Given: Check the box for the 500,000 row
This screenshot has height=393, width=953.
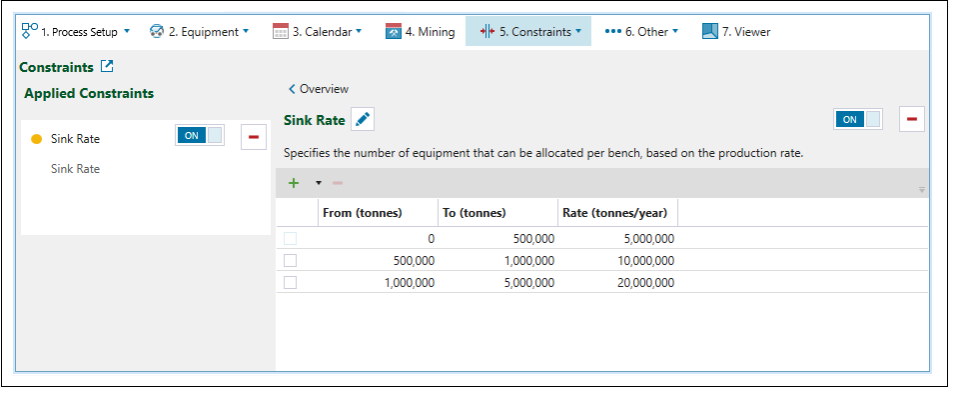Looking at the screenshot, I should 291,260.
